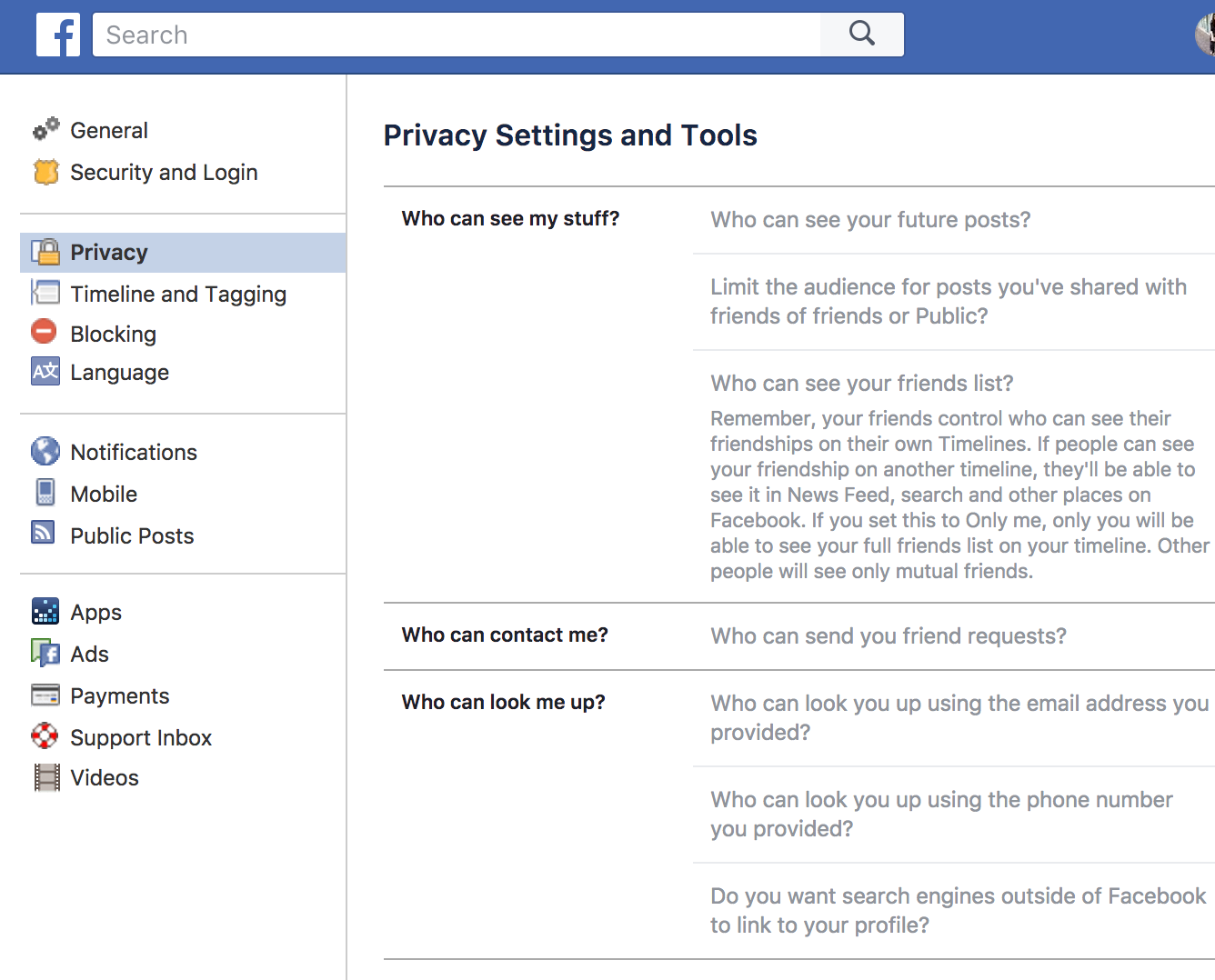1215x980 pixels.
Task: Expand 'Who can send you friend requests?'
Action: pos(889,636)
